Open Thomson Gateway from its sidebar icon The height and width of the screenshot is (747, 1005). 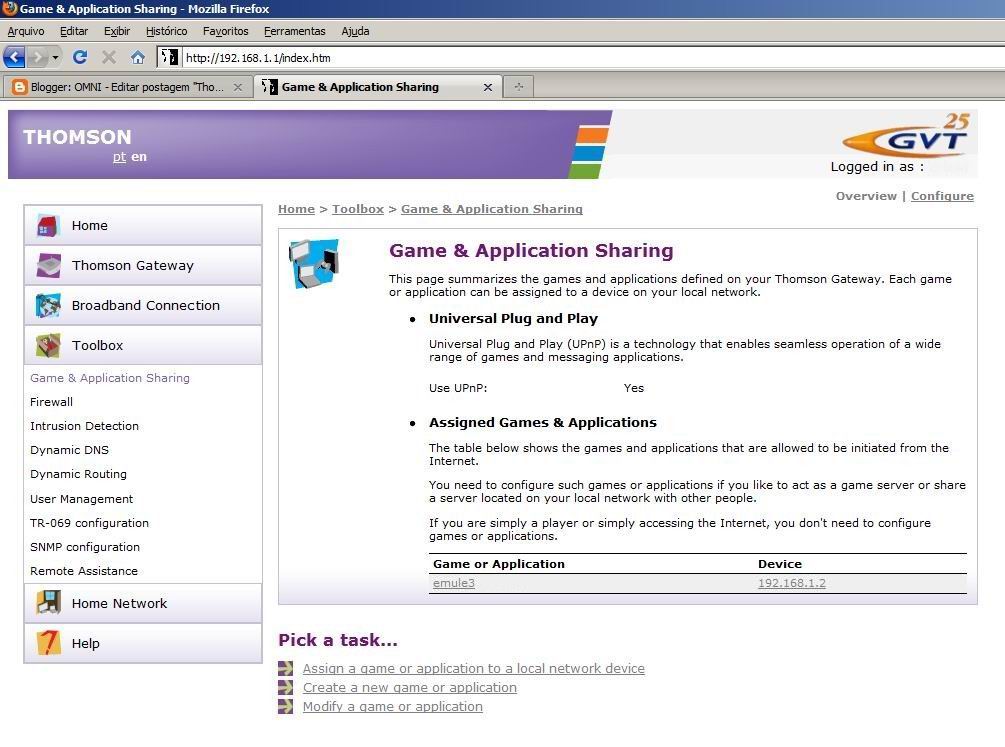(x=48, y=265)
